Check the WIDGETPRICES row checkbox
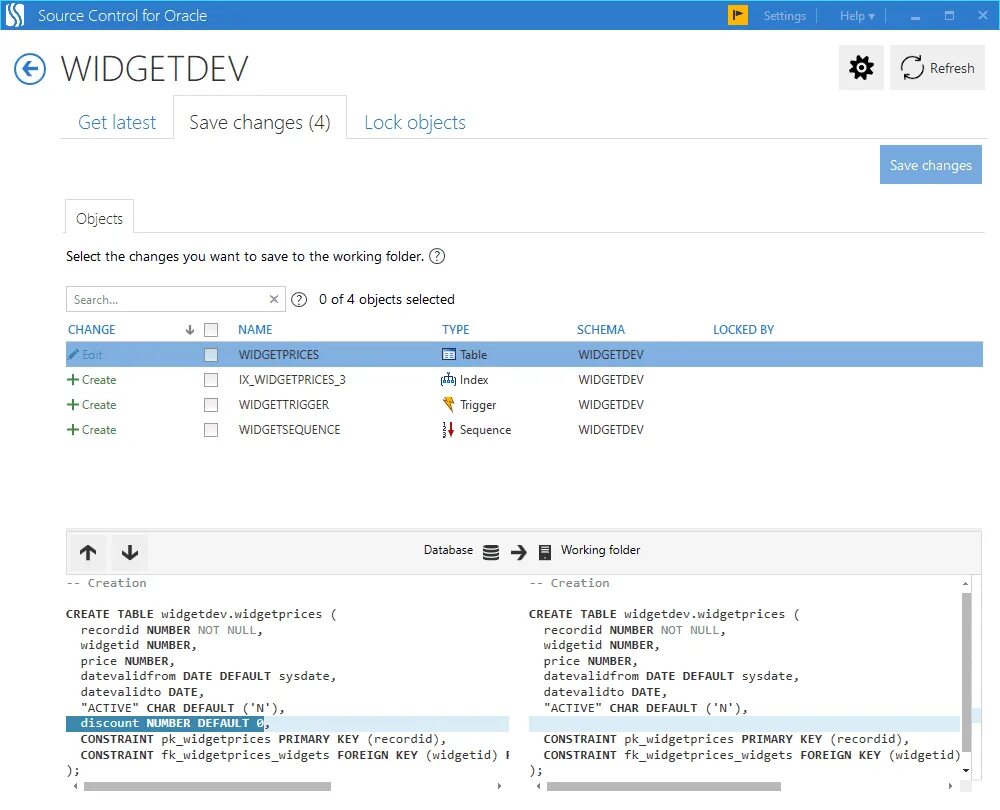This screenshot has height=810, width=1000. pos(211,355)
